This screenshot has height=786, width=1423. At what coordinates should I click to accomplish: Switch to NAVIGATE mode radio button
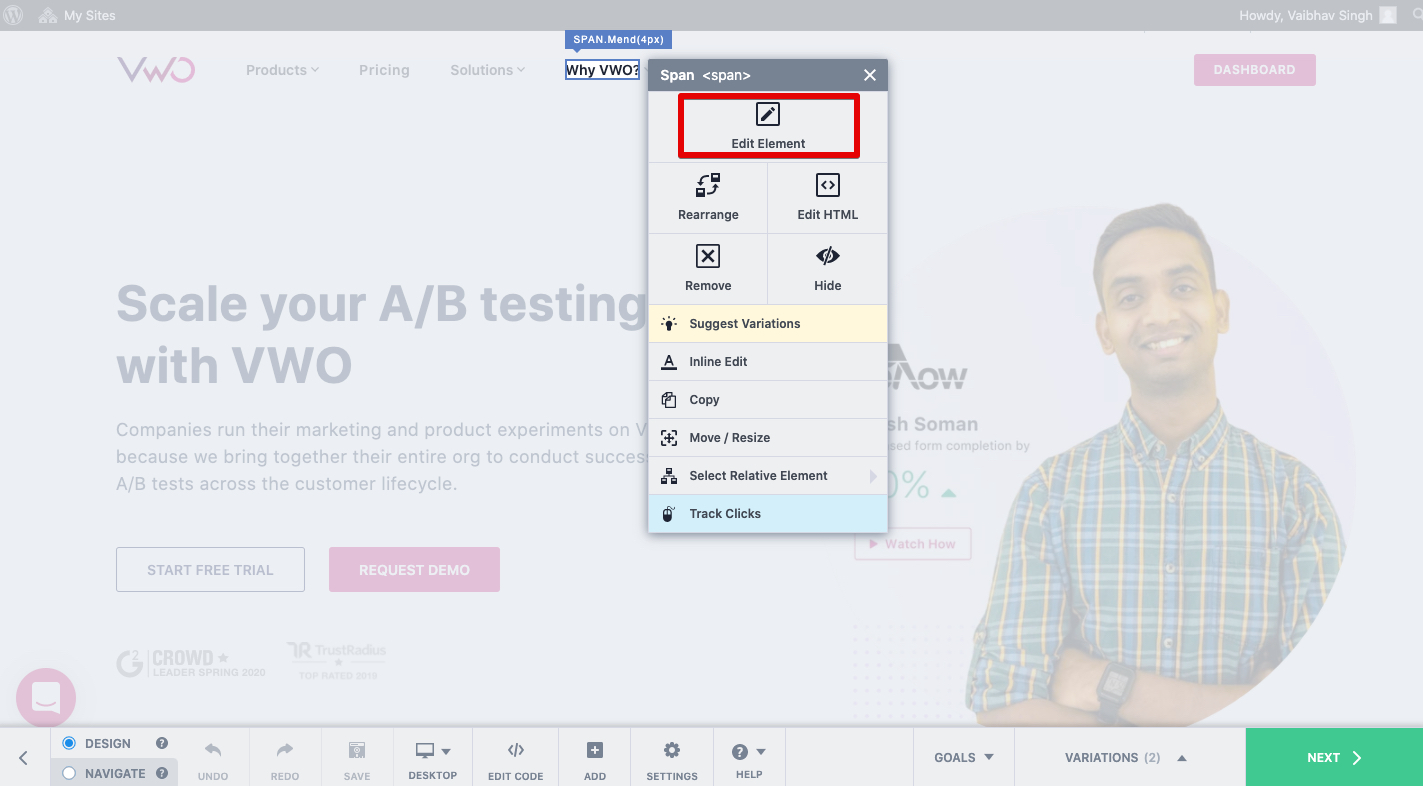click(69, 773)
